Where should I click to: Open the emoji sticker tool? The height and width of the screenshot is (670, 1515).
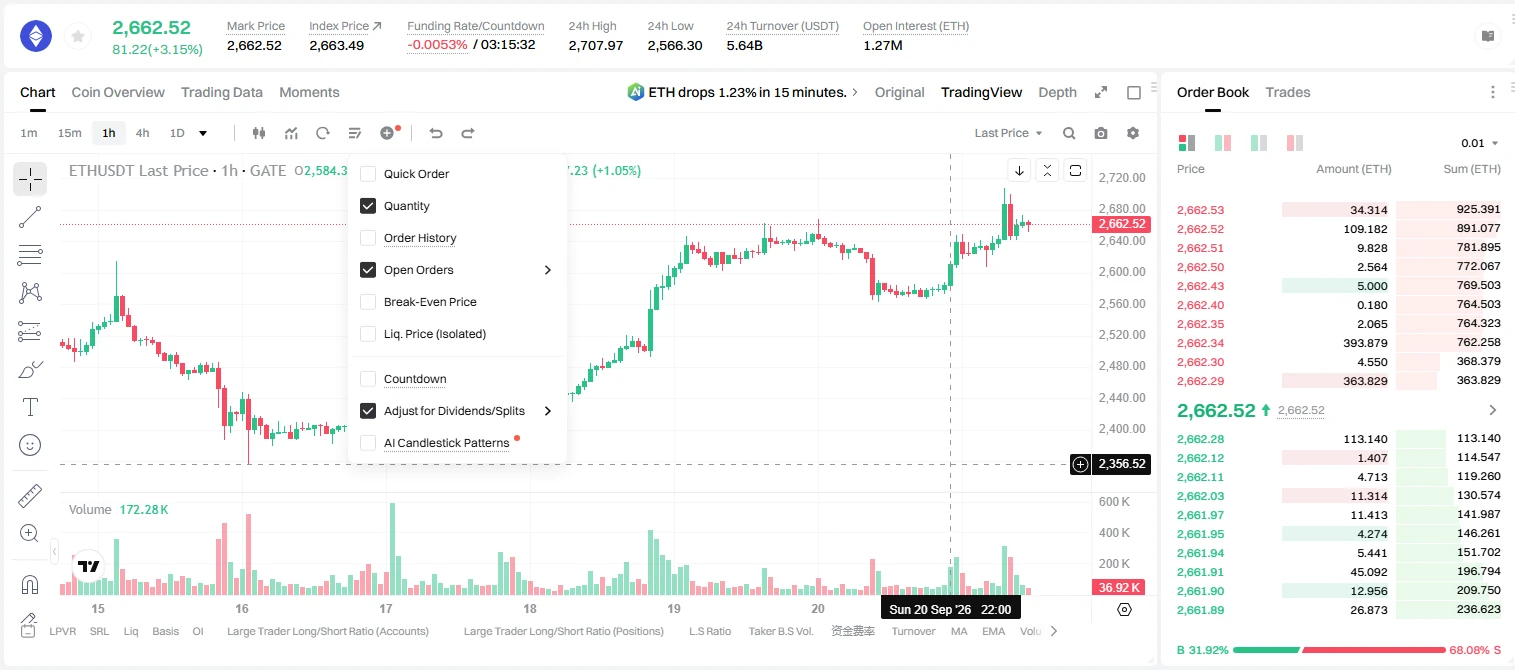tap(30, 445)
